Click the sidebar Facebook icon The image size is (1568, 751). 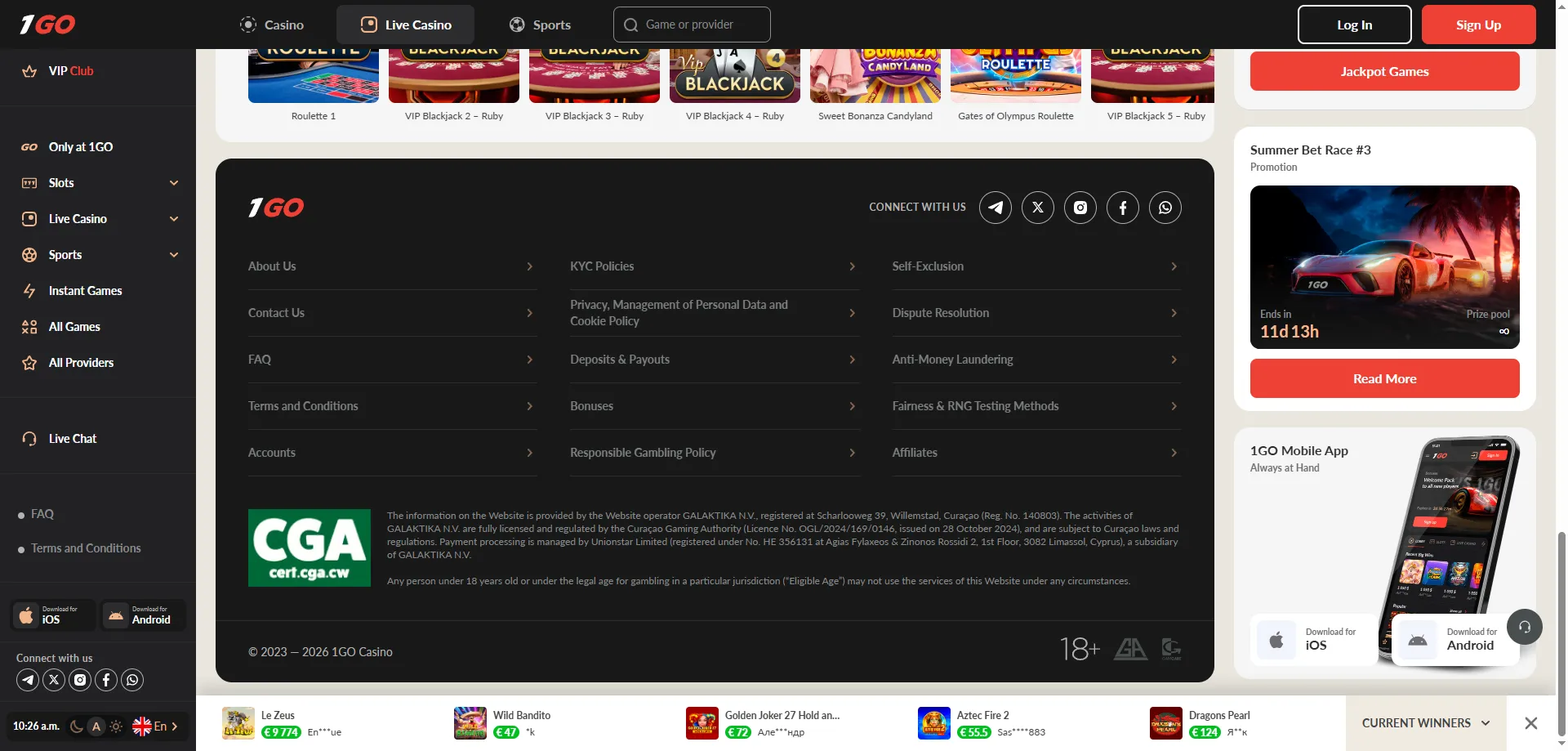click(x=106, y=680)
